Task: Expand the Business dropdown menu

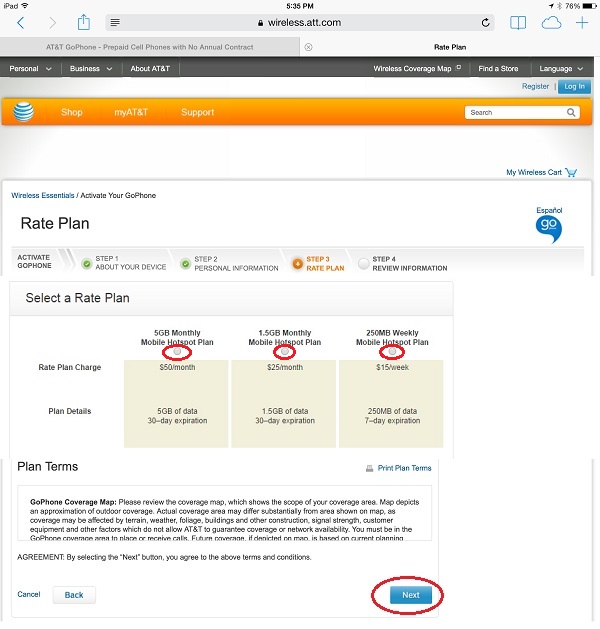Action: coord(91,69)
